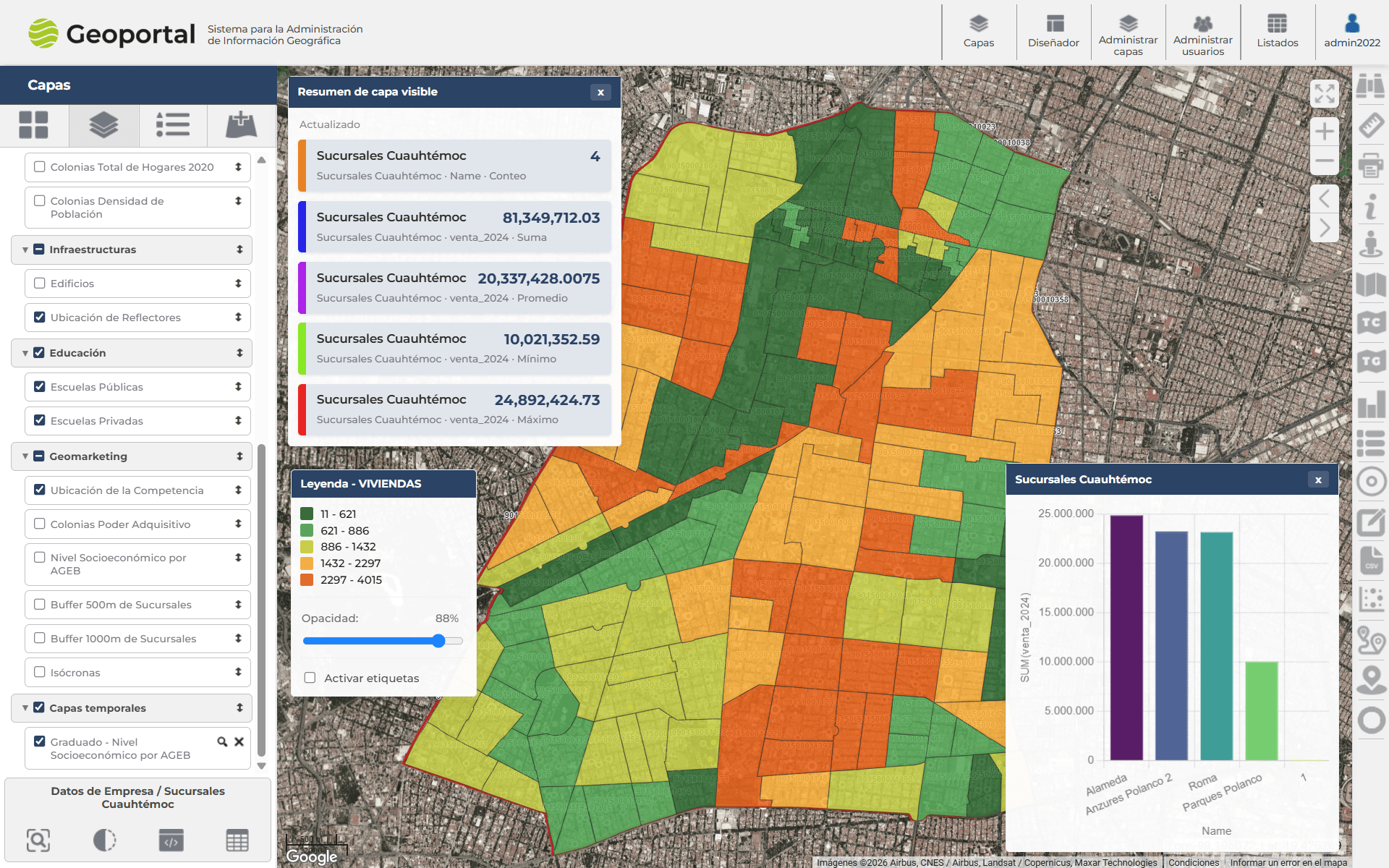Open the Diseñador menu
This screenshot has width=1389, height=868.
[x=1053, y=33]
